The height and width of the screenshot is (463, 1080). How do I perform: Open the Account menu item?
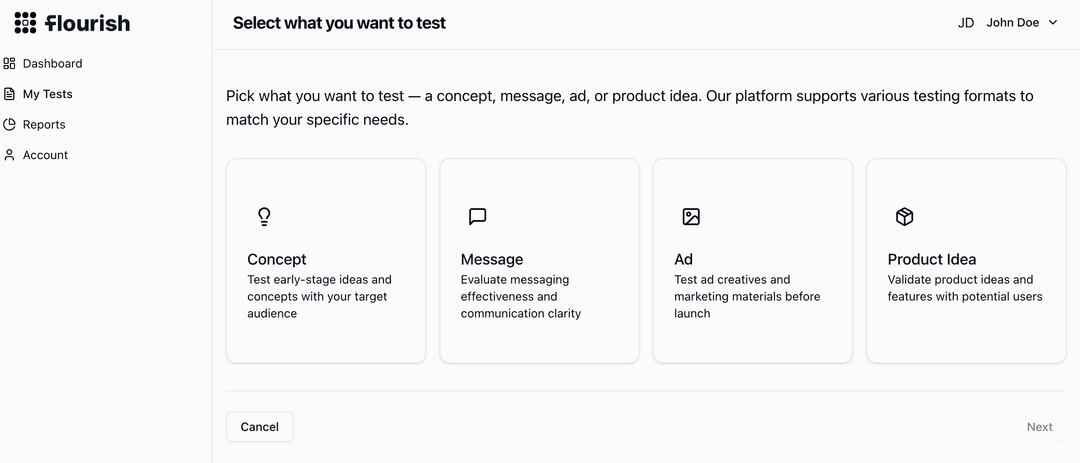tap(45, 155)
